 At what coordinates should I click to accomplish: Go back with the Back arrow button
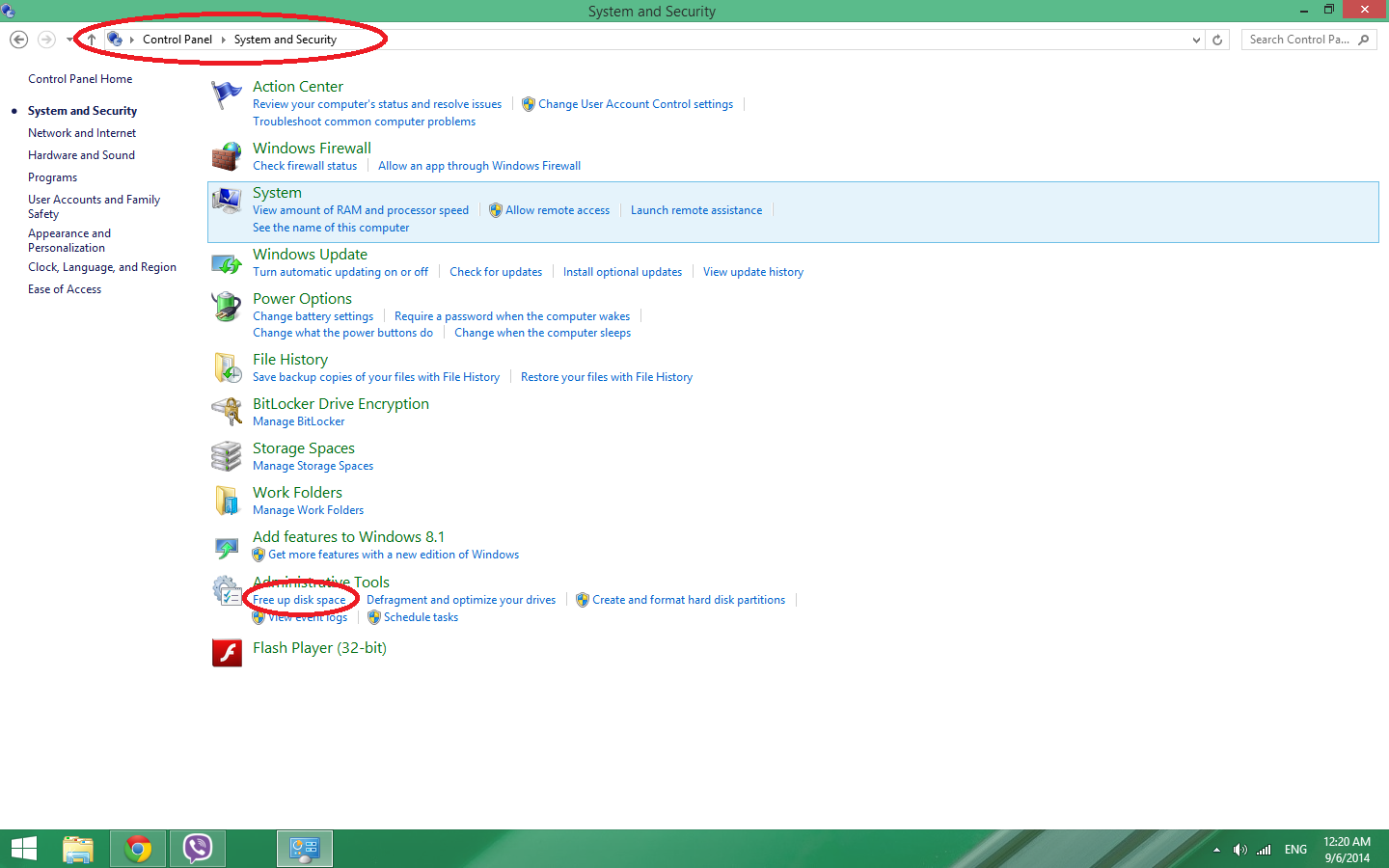[18, 40]
